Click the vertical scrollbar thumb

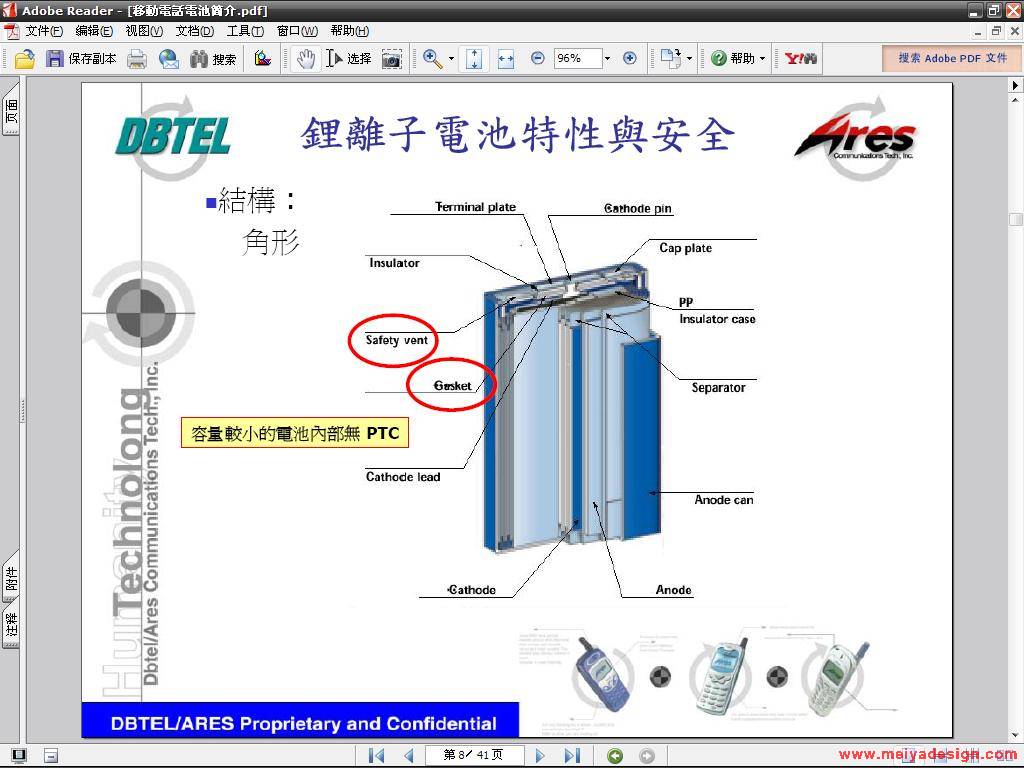click(1016, 219)
